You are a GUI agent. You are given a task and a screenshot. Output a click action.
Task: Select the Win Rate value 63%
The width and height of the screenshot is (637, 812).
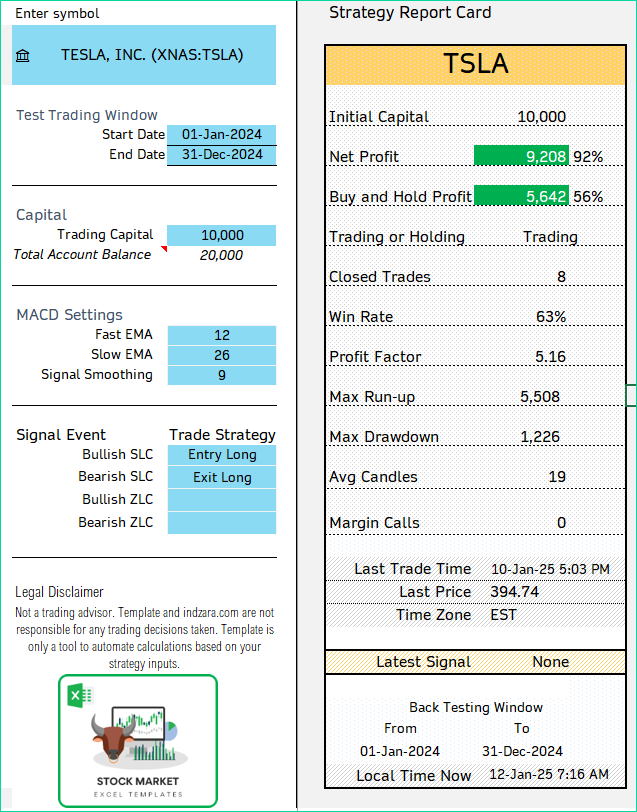(551, 317)
